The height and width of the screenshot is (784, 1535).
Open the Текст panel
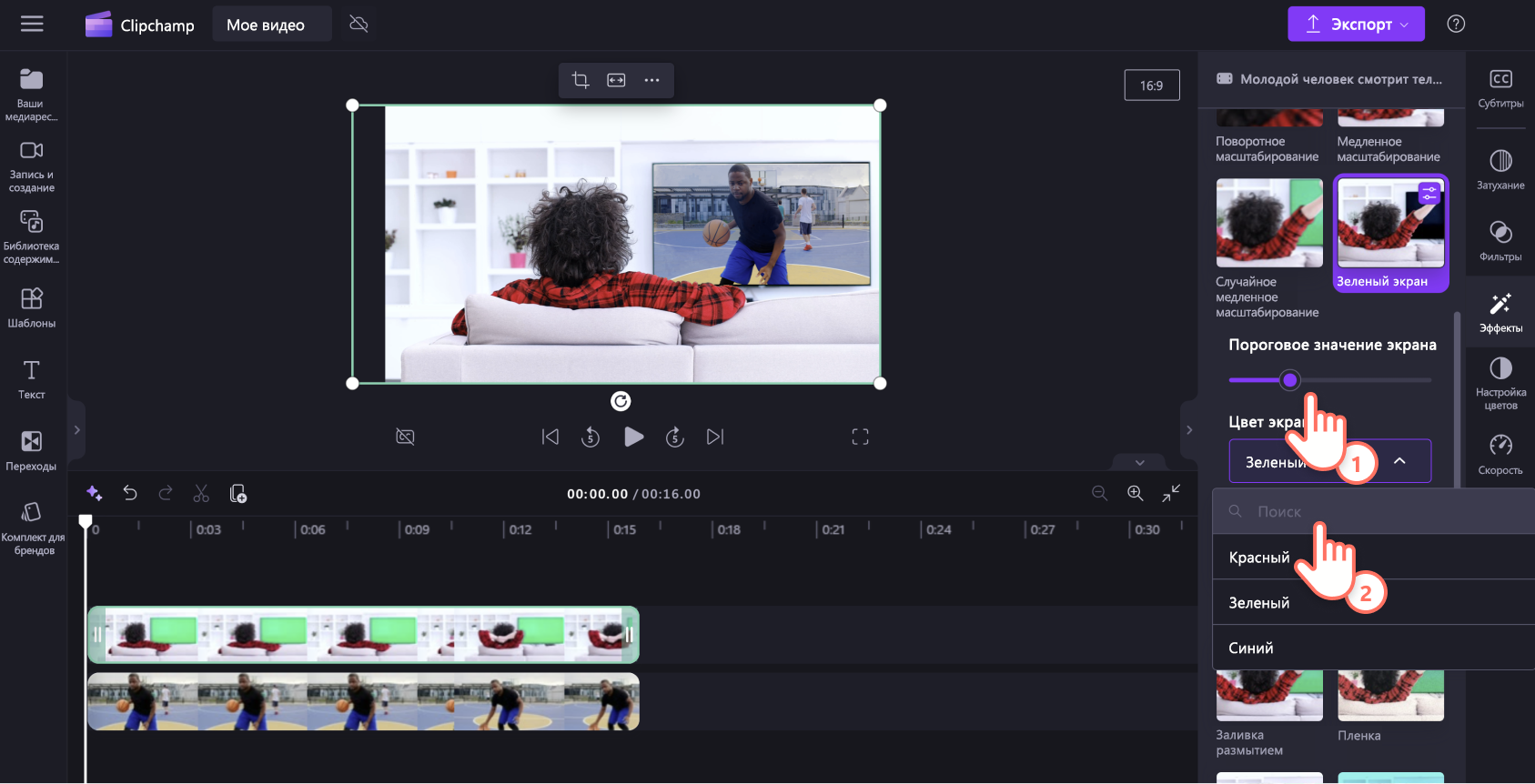[32, 379]
